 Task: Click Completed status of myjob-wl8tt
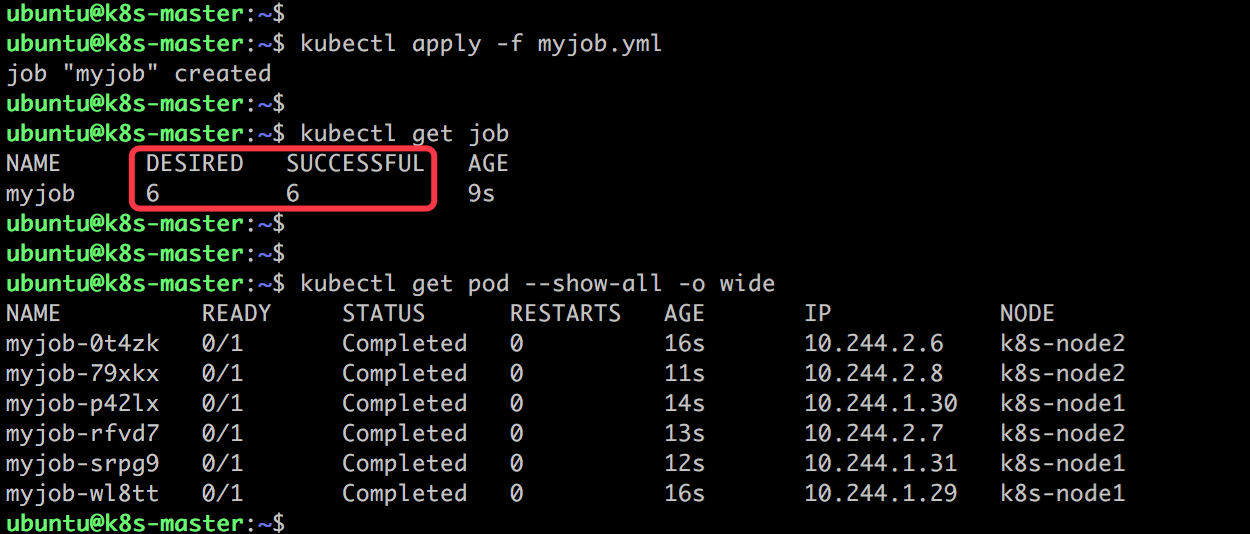point(404,494)
